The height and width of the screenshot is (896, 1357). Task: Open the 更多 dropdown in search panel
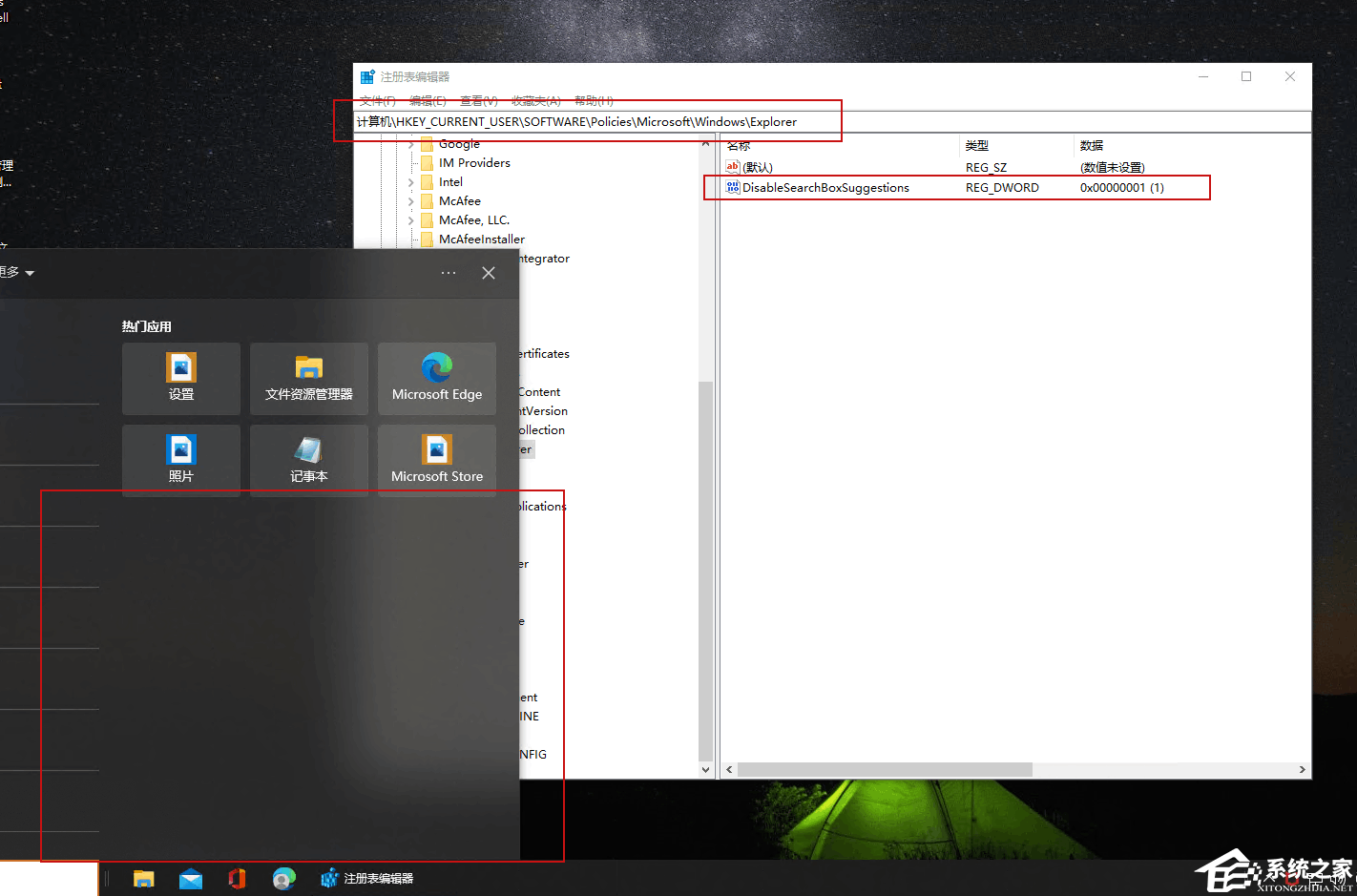tap(18, 273)
